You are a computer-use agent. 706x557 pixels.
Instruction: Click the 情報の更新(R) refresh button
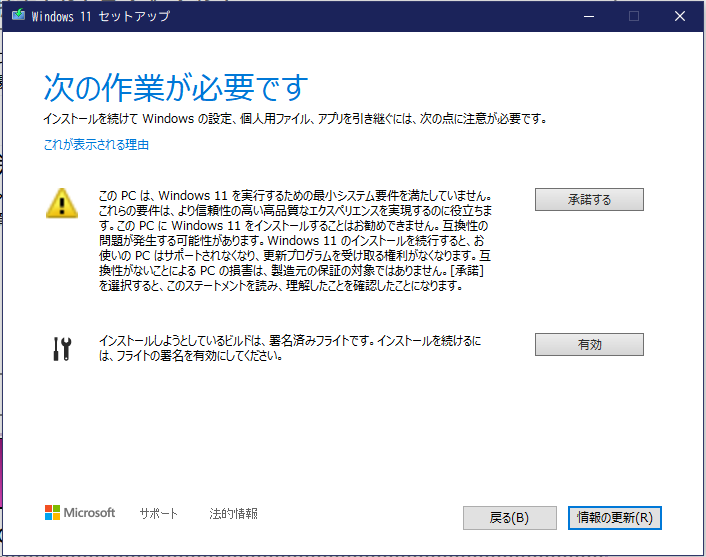tap(615, 518)
